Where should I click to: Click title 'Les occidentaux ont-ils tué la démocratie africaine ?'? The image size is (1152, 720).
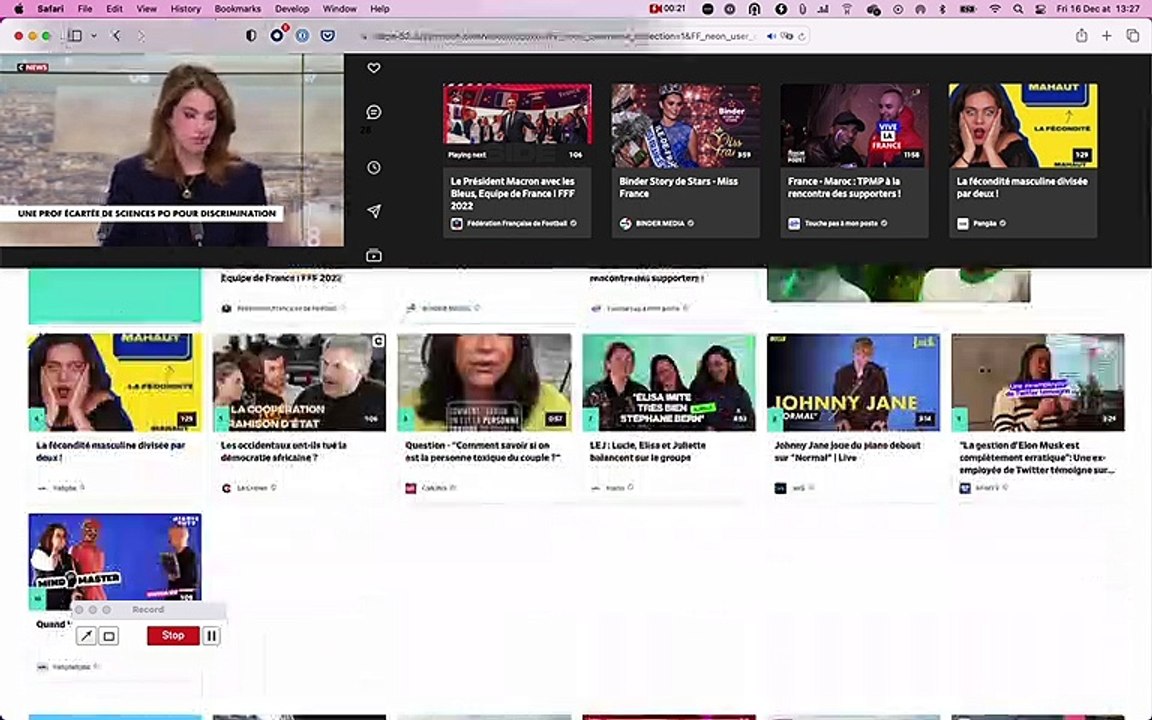[x=284, y=451]
